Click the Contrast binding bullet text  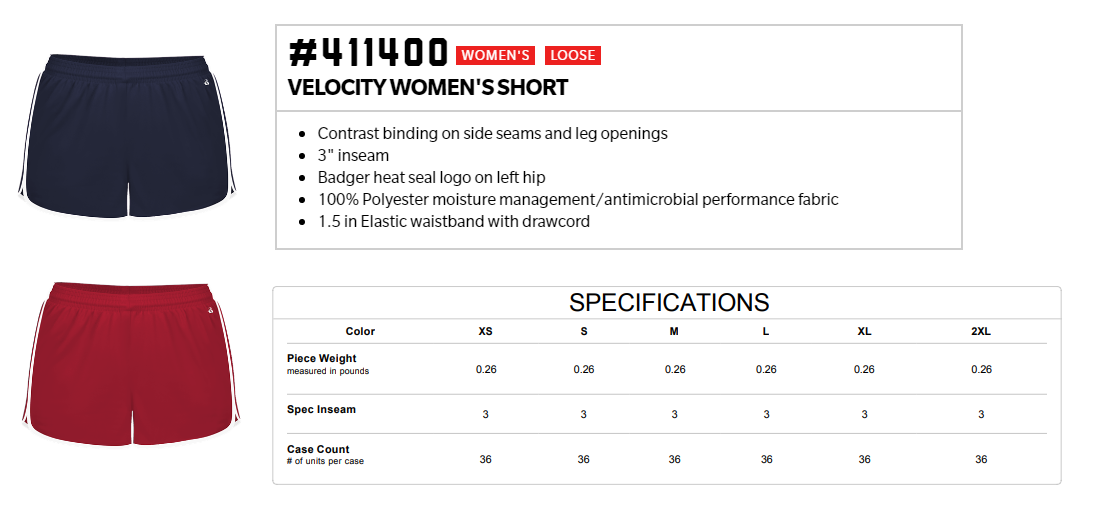coord(493,133)
